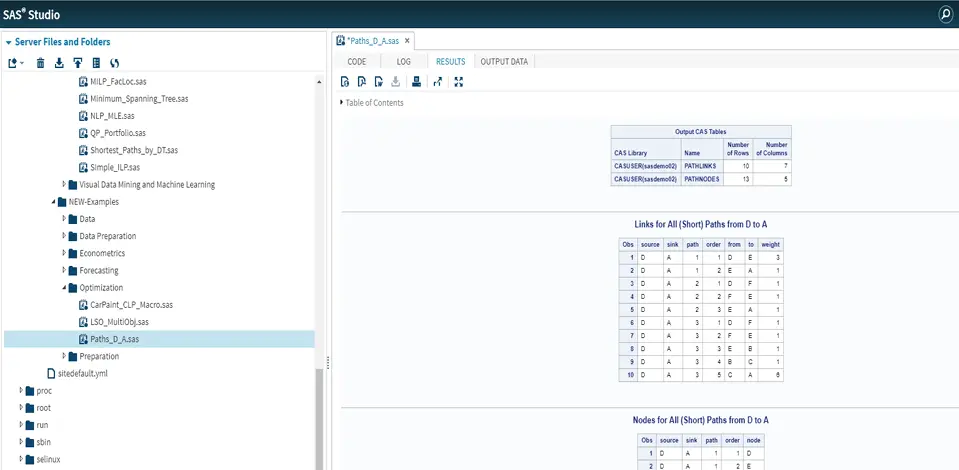Expand the root folder arrow
959x470 pixels.
point(21,408)
